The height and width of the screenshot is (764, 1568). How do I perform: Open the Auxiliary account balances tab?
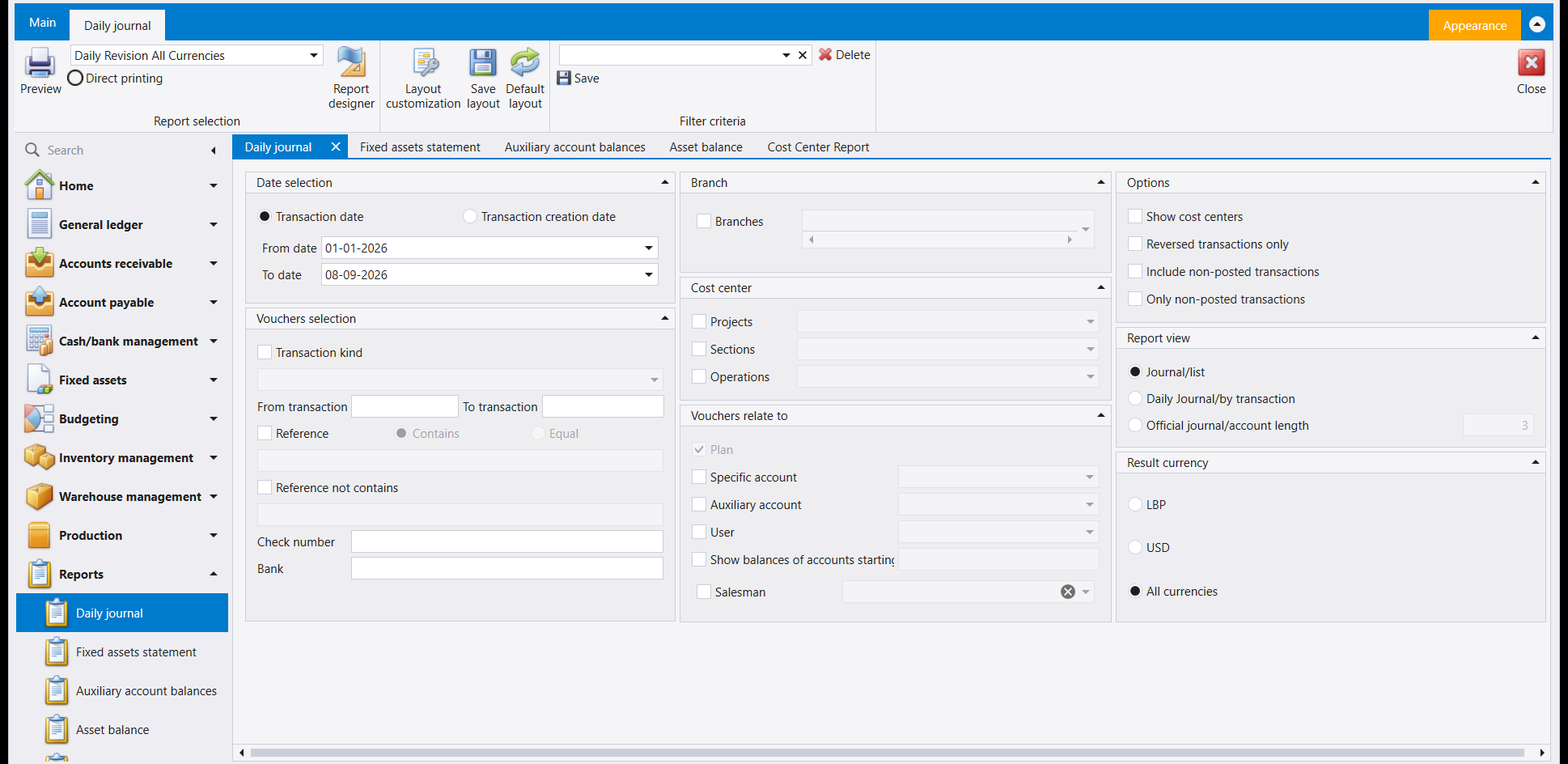(575, 146)
